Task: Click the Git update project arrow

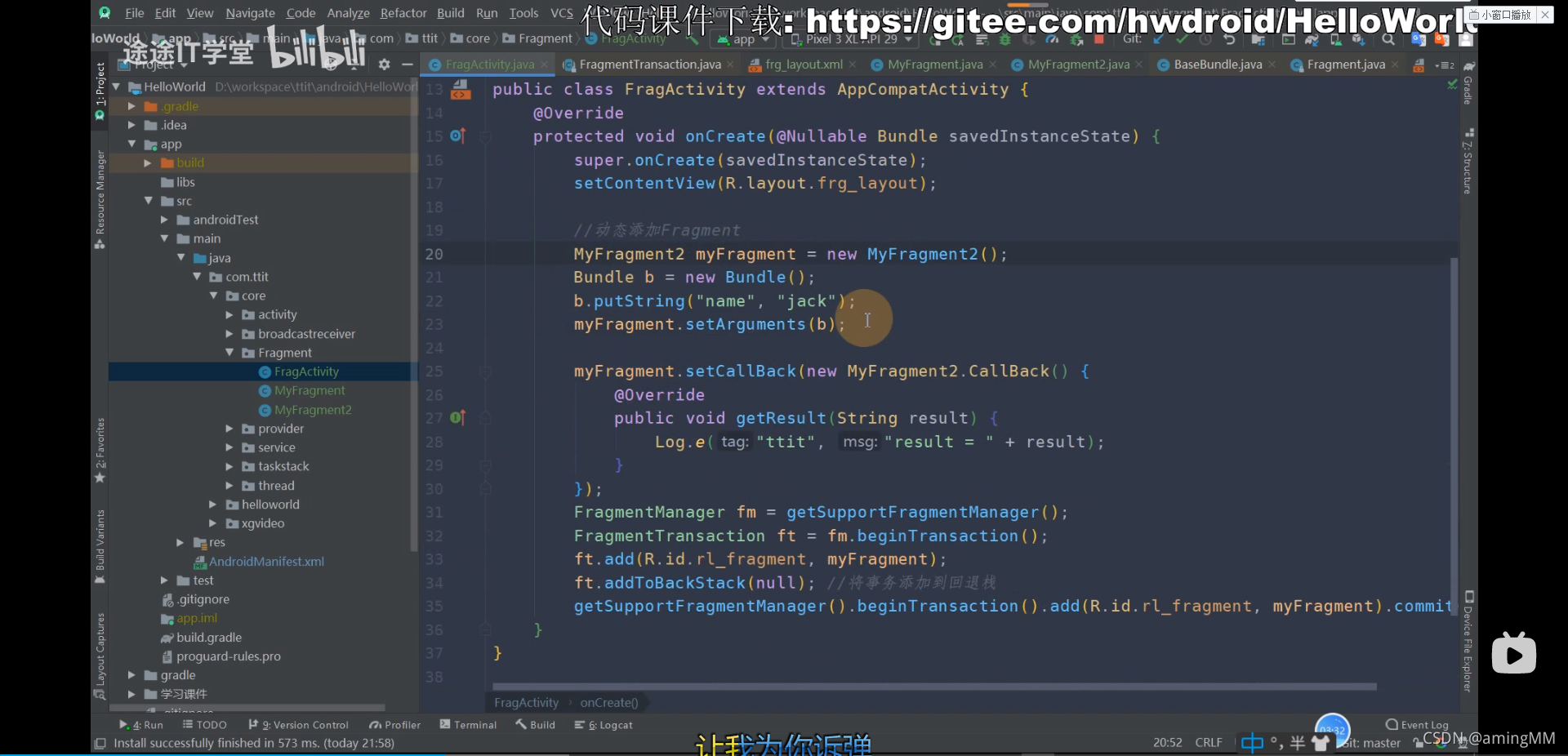Action: [x=1158, y=39]
